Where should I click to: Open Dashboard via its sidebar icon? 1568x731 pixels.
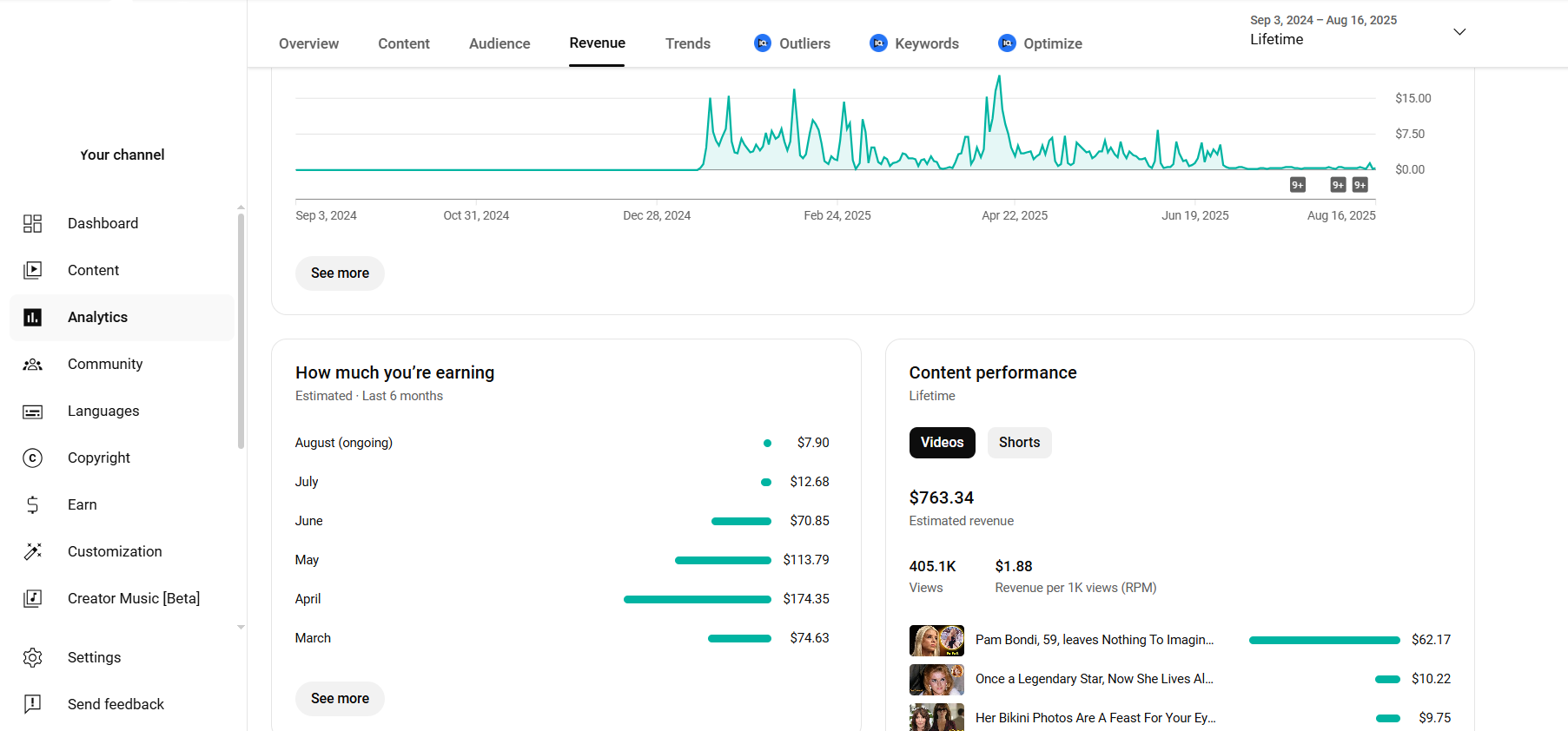click(x=32, y=224)
